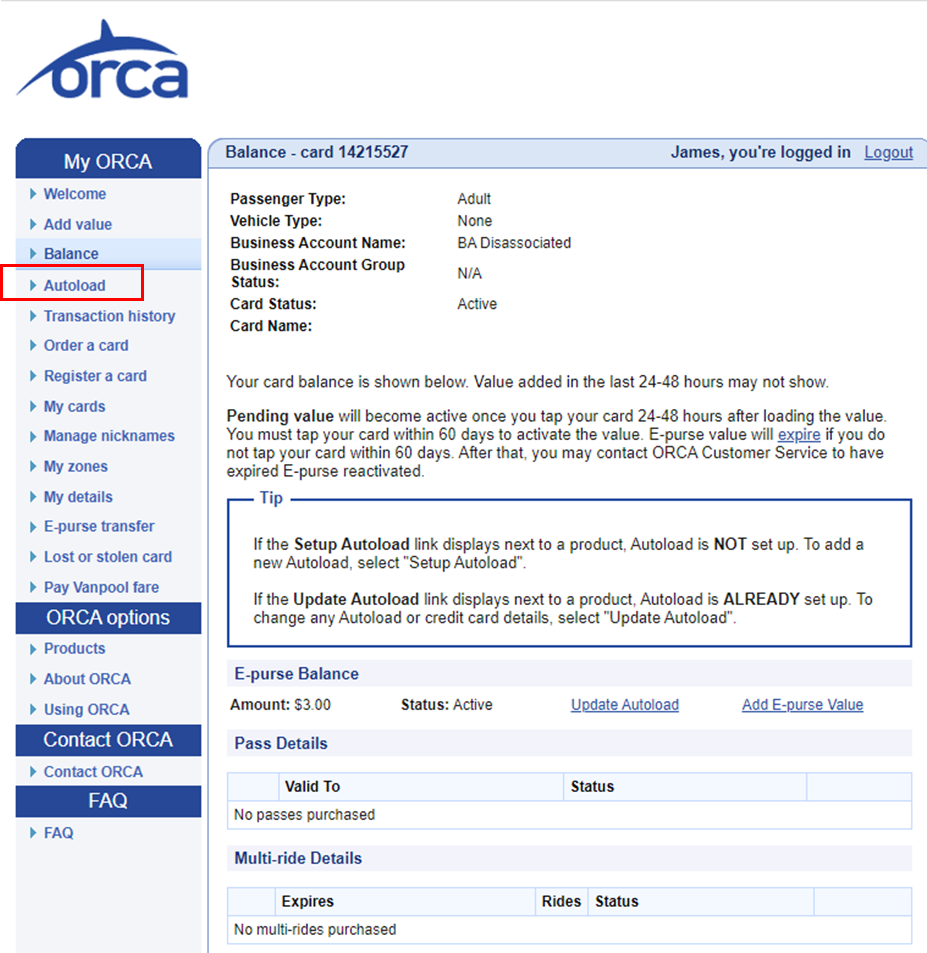927x953 pixels.
Task: Open Manage nicknames
Action: [109, 436]
